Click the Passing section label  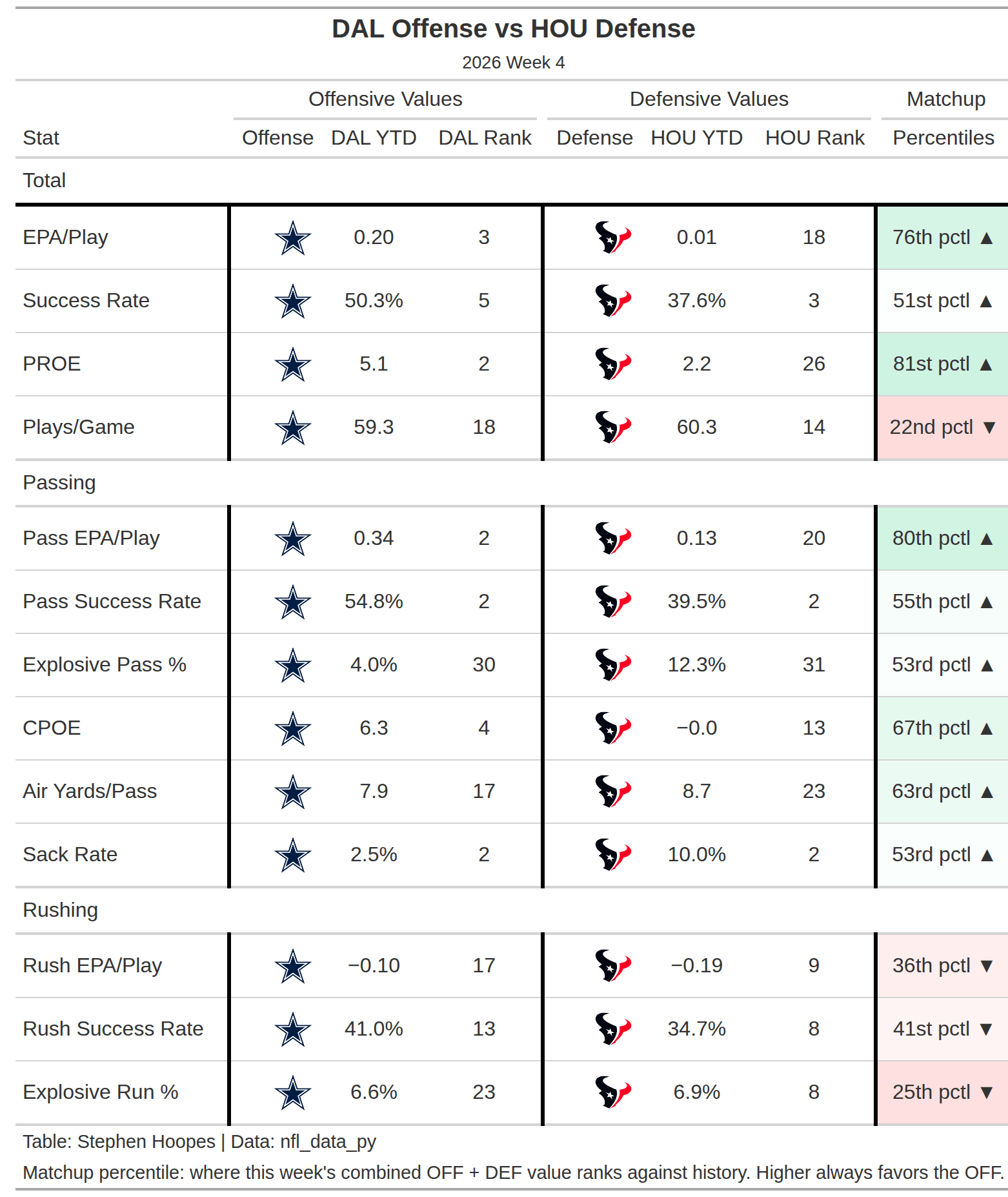click(59, 483)
